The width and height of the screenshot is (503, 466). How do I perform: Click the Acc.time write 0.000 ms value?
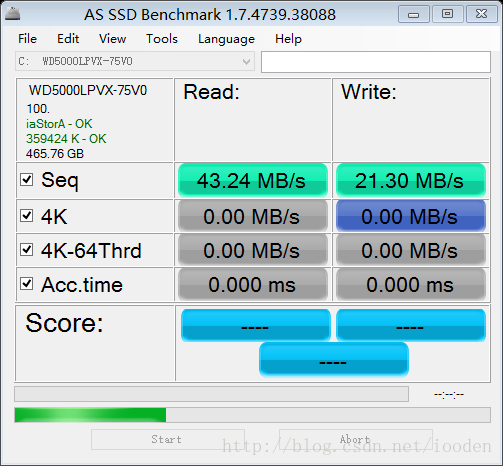click(x=411, y=284)
